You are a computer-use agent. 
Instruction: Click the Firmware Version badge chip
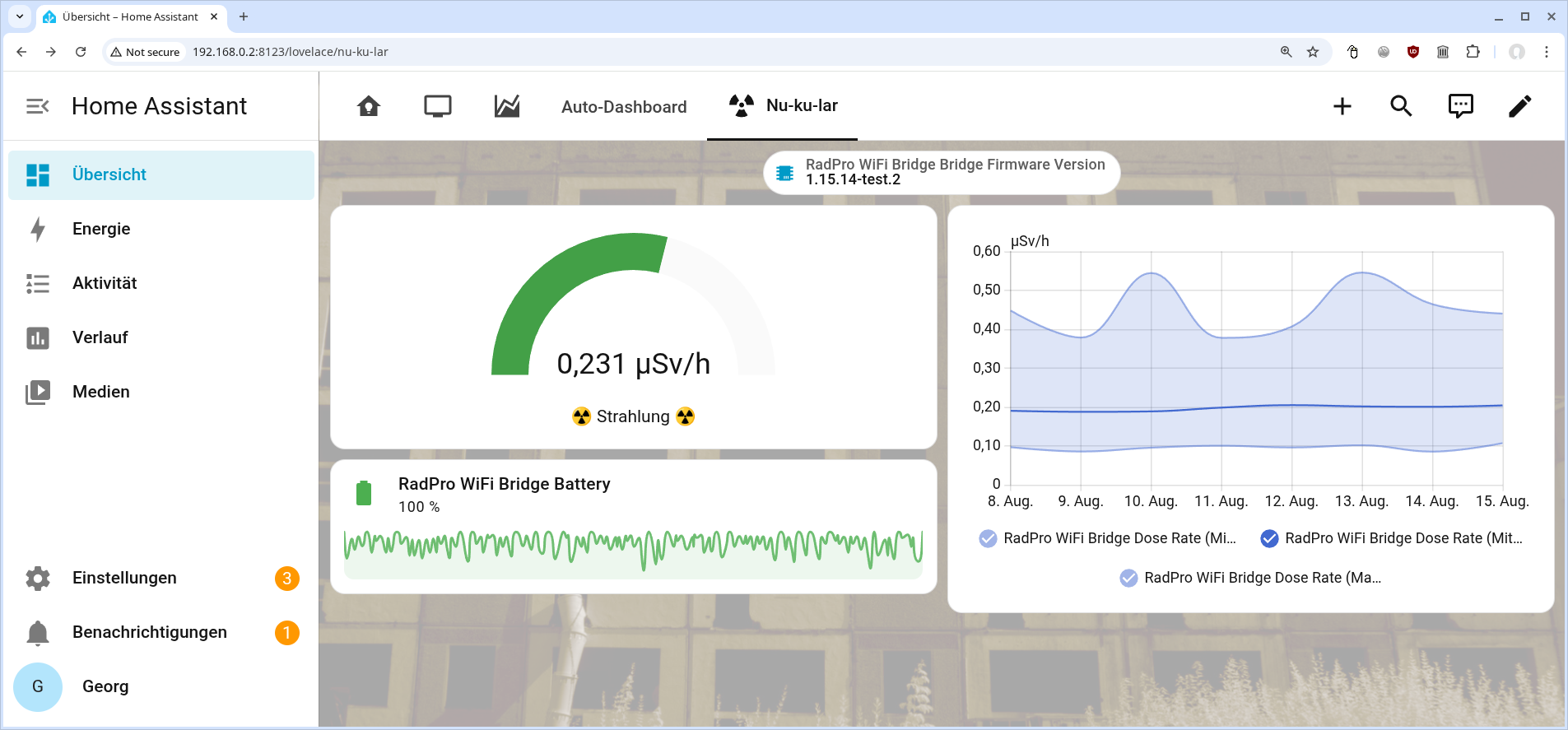click(x=942, y=172)
